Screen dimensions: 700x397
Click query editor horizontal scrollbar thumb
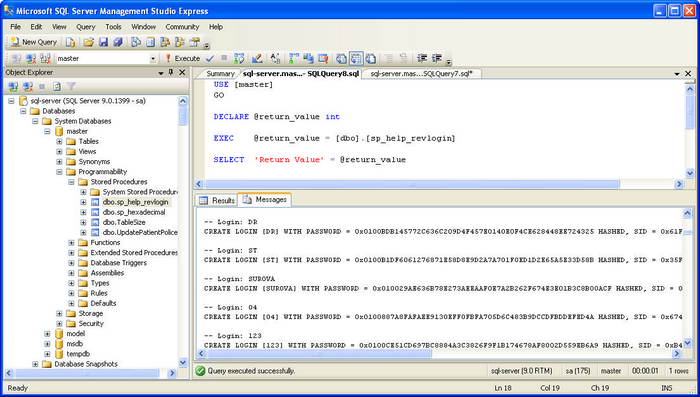pyautogui.click(x=412, y=184)
